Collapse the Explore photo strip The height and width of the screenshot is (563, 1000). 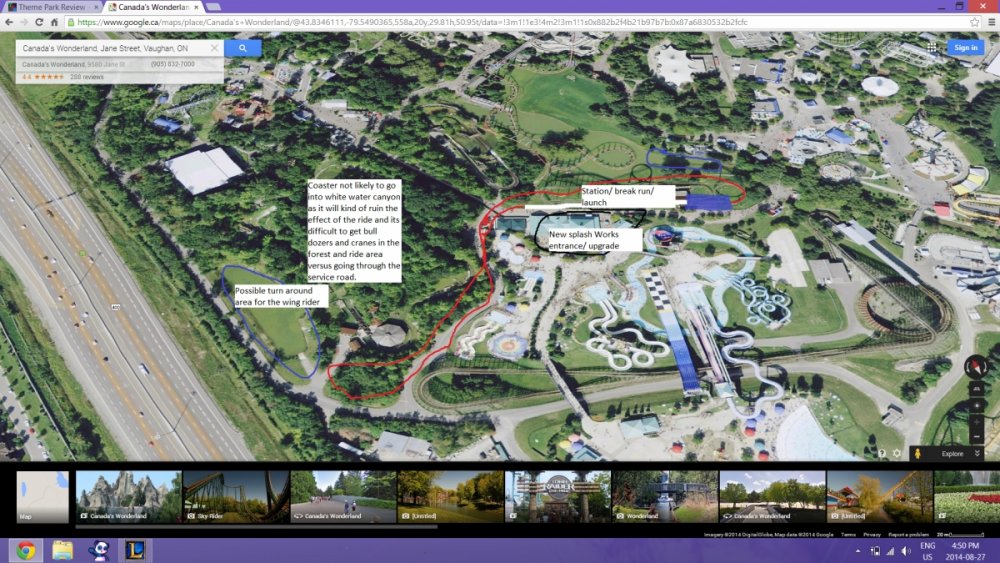pyautogui.click(x=977, y=453)
